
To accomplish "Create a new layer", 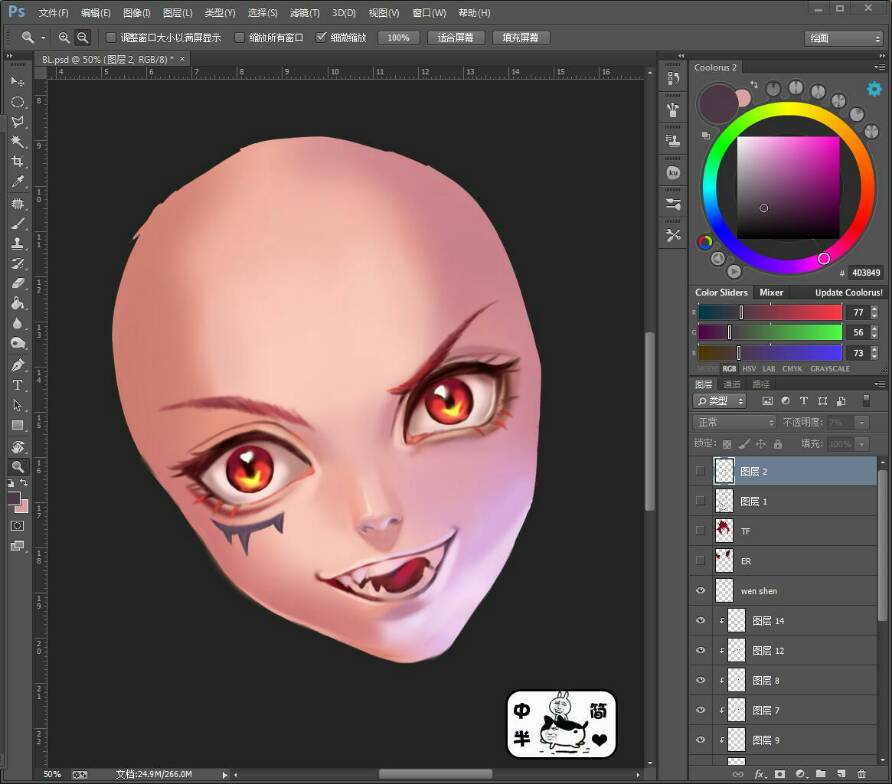I will click(x=841, y=774).
